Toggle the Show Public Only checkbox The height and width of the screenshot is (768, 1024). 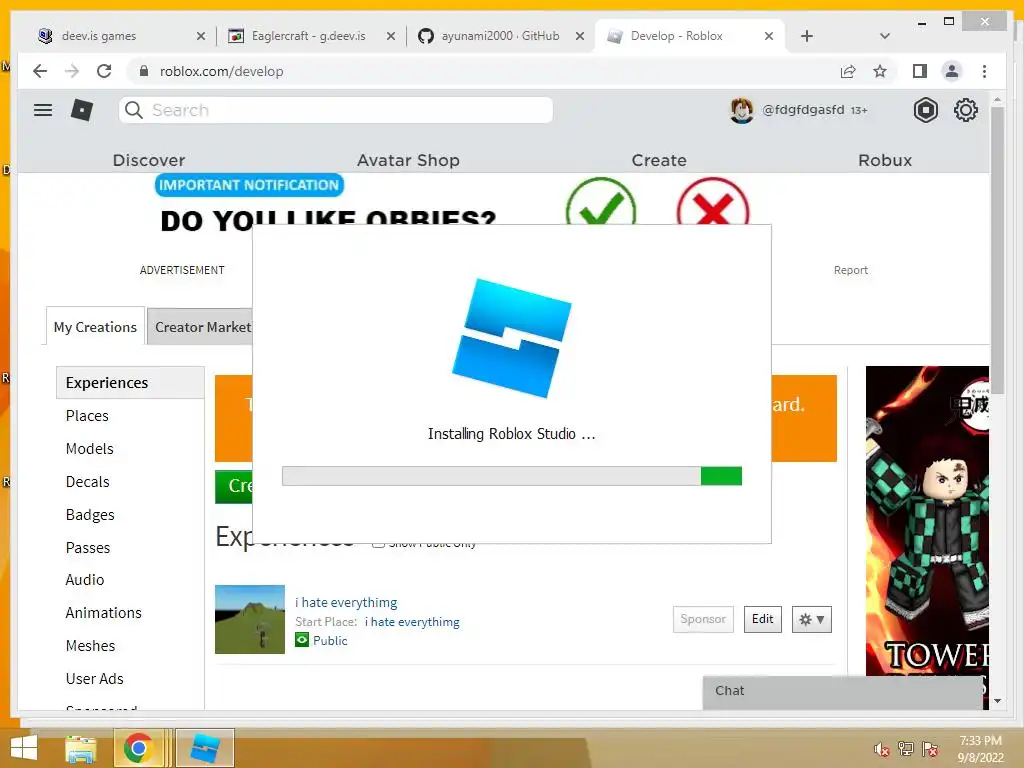coord(377,543)
